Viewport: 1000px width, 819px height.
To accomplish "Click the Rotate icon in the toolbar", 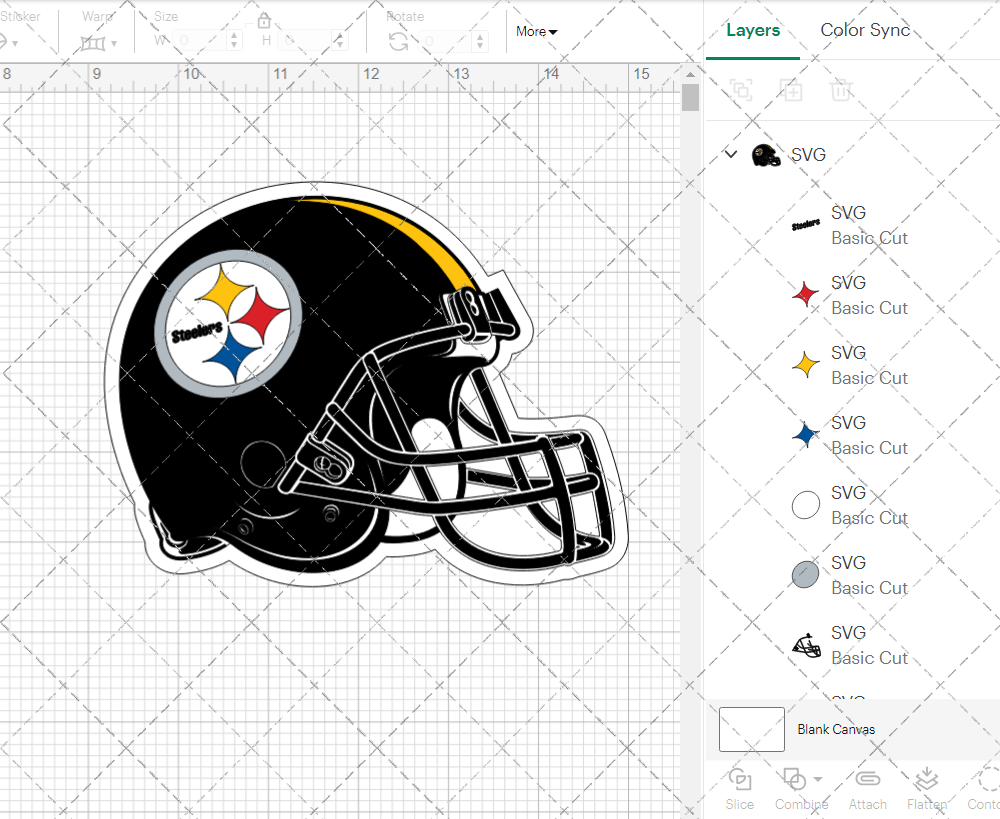I will [398, 41].
